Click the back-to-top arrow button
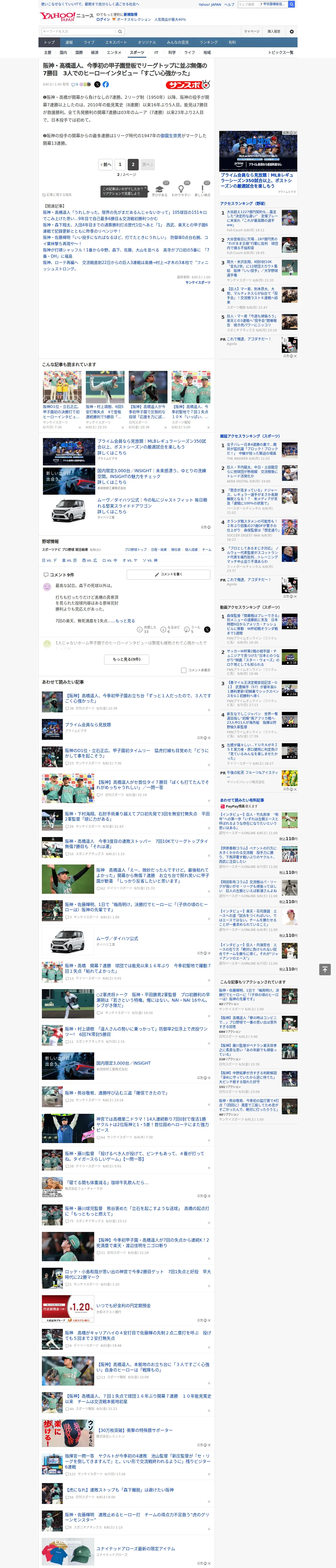The image size is (336, 1568). tap(325, 969)
